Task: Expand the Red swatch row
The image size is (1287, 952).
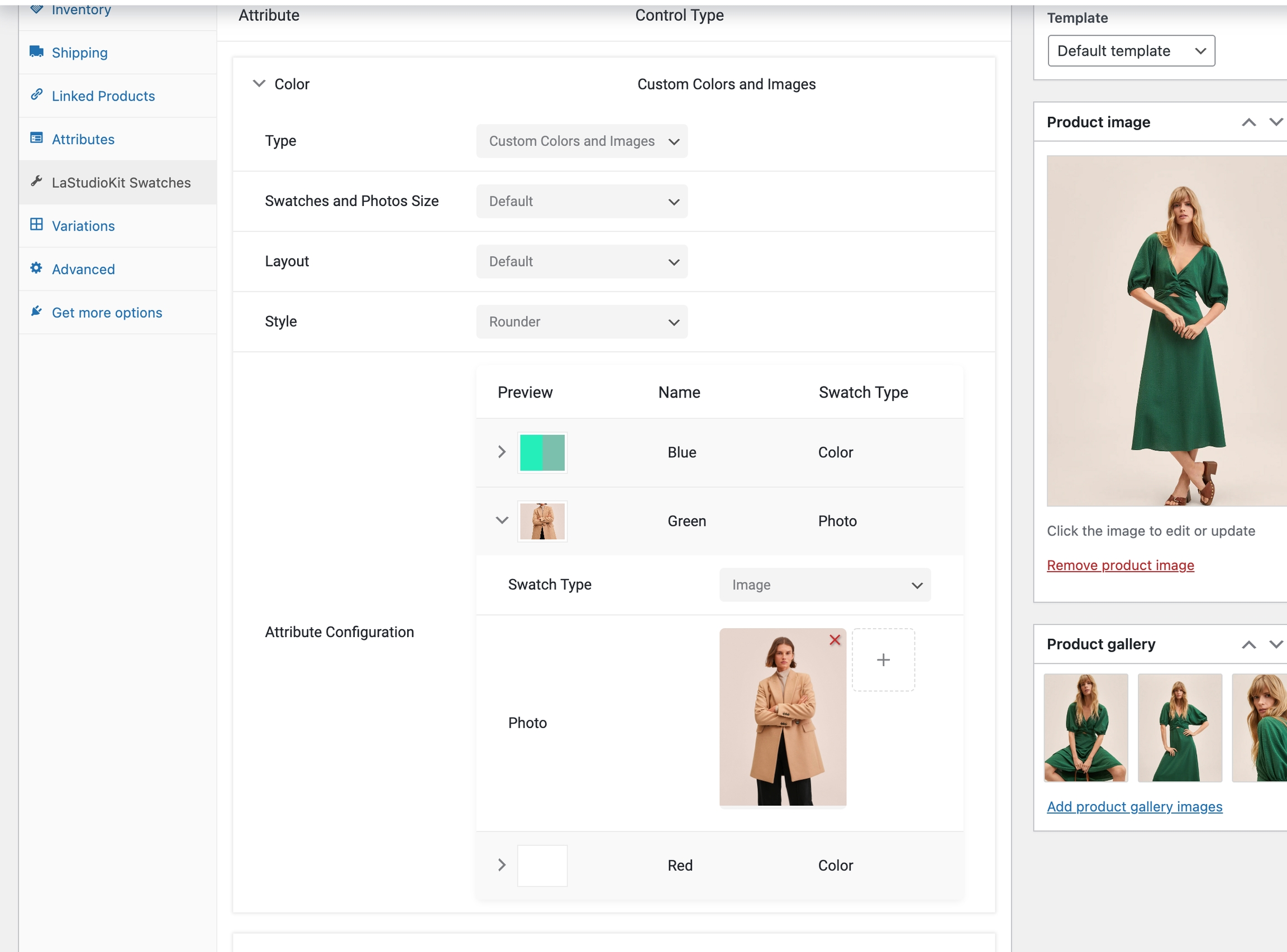Action: (x=502, y=865)
